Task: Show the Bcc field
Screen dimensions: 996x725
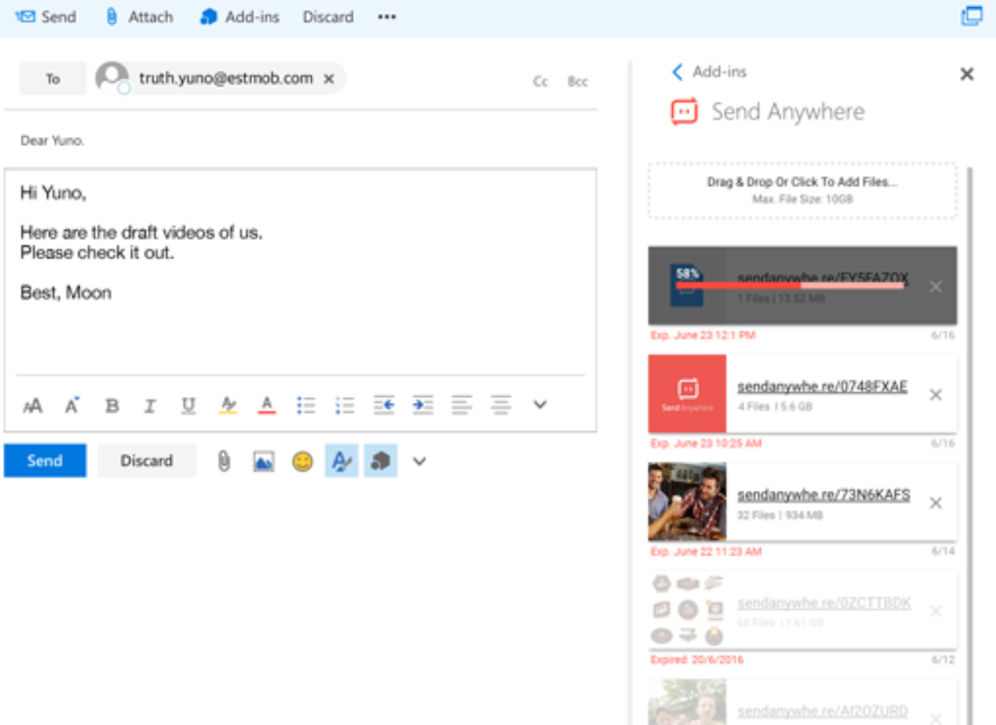Action: (577, 81)
